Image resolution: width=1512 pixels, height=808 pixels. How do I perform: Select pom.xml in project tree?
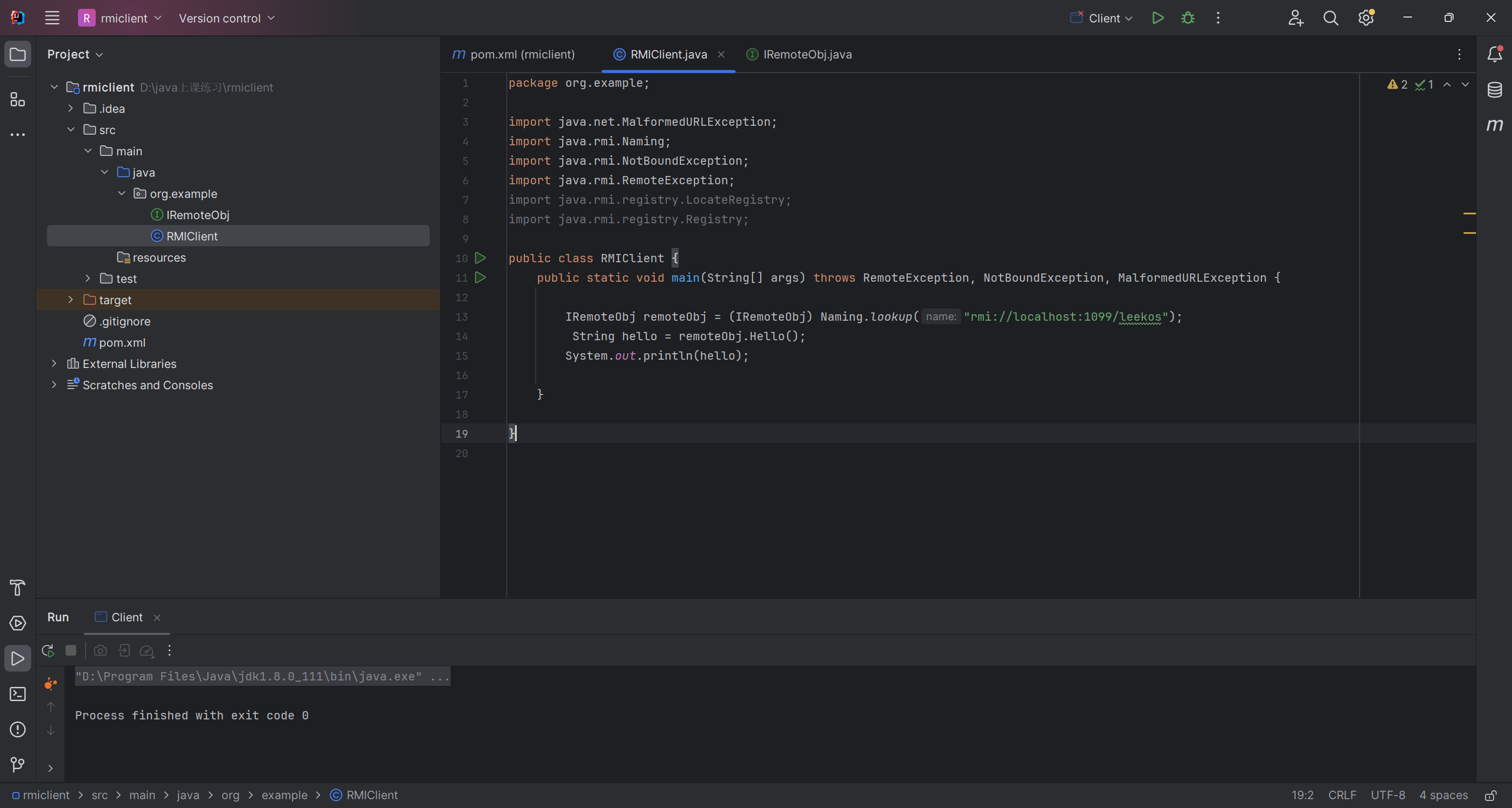click(115, 343)
